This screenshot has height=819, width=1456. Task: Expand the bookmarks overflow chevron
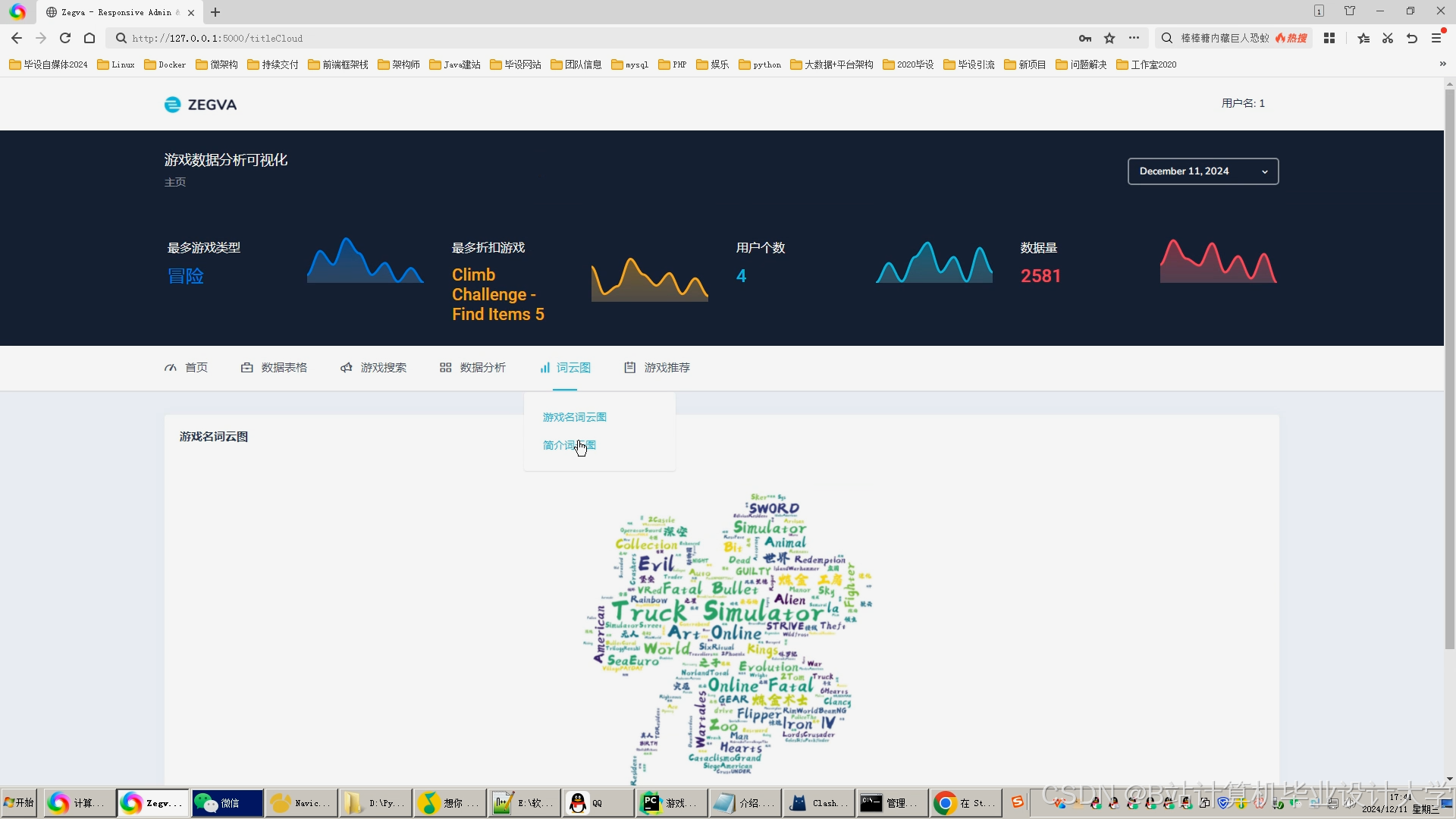(1442, 64)
